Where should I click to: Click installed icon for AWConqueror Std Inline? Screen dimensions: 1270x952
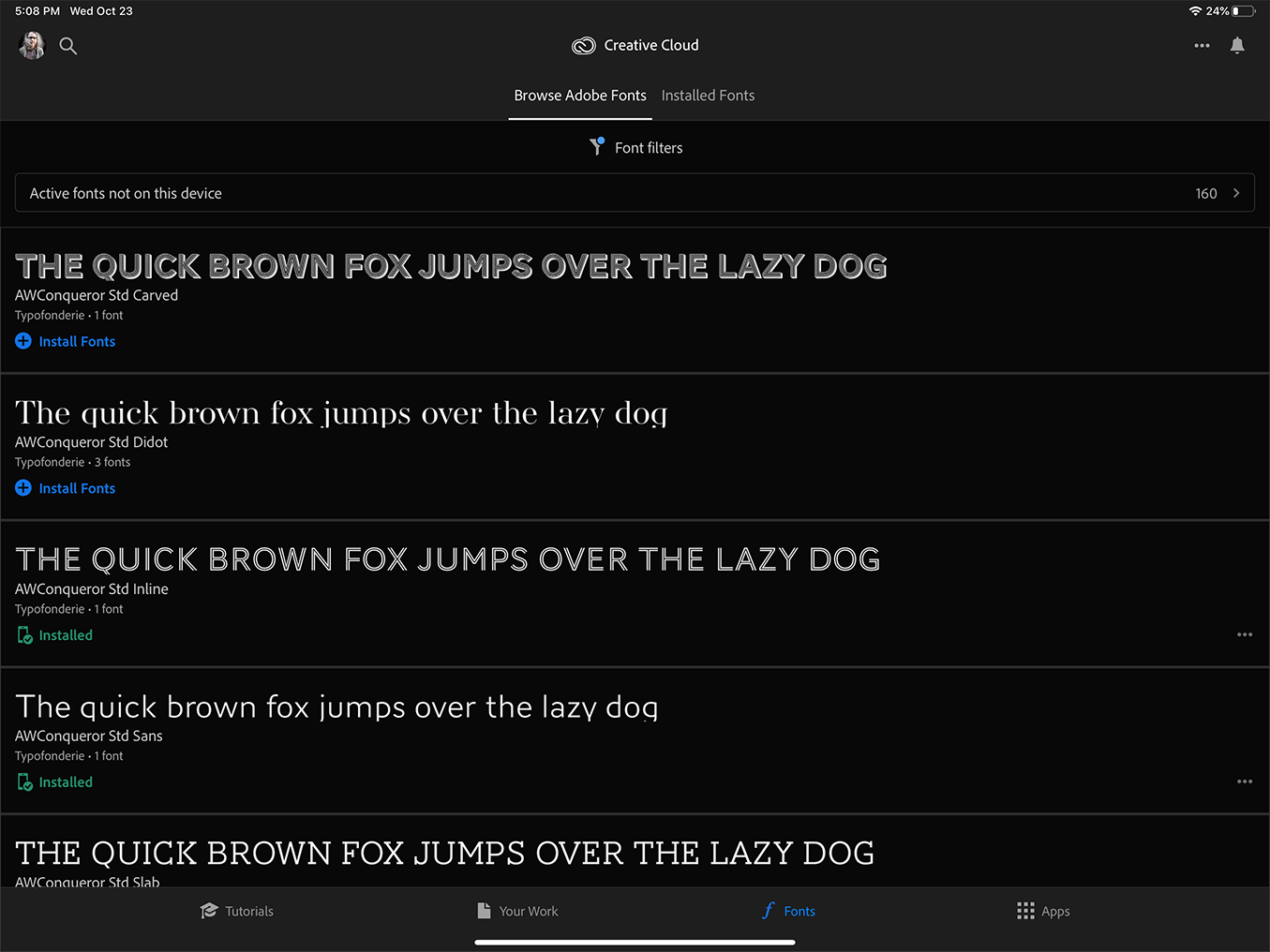pyautogui.click(x=25, y=635)
